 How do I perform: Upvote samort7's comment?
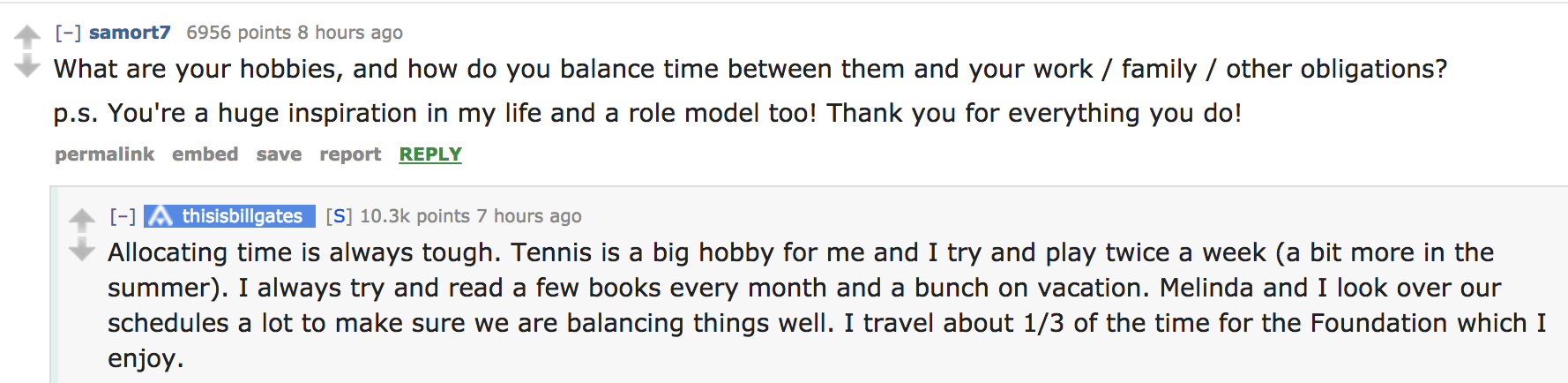tap(27, 36)
